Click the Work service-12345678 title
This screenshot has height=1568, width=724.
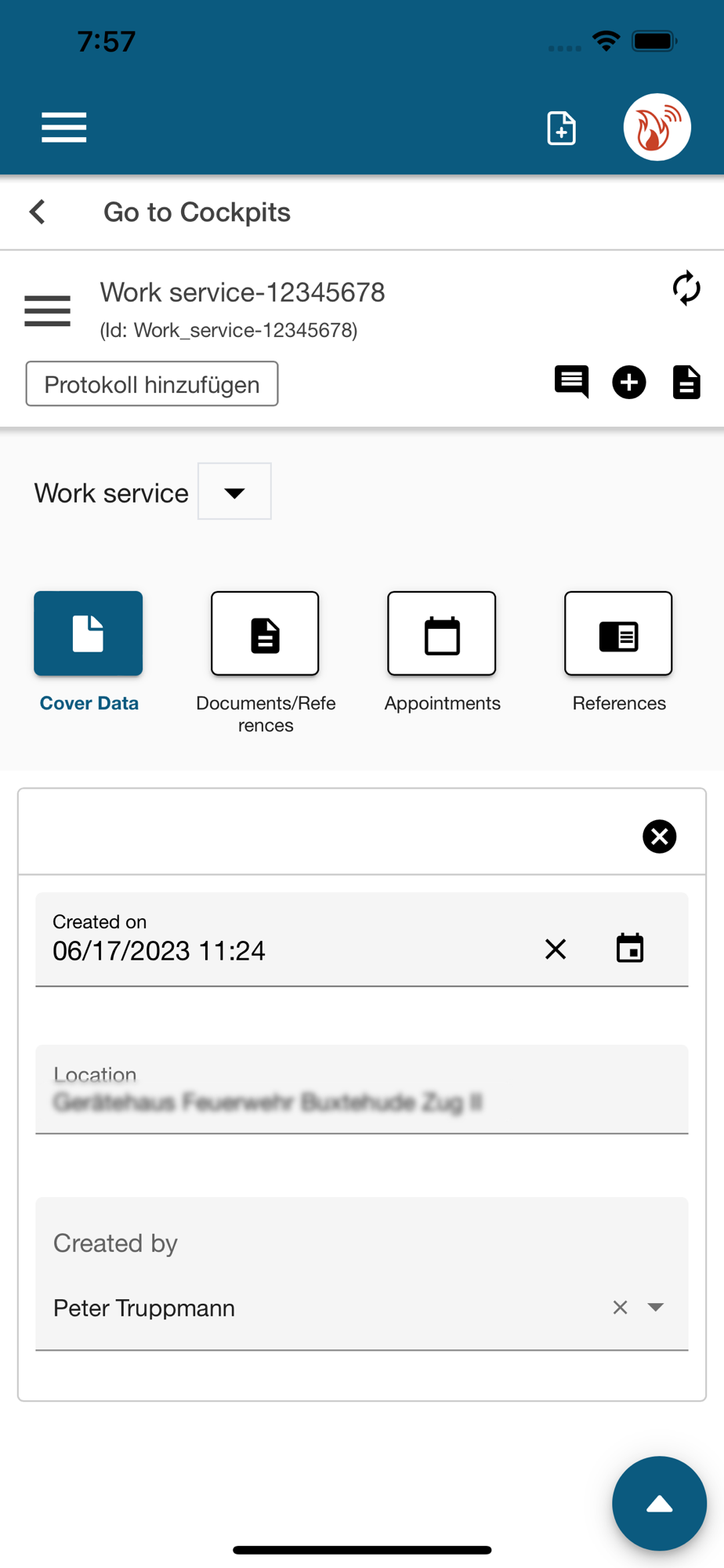243,292
